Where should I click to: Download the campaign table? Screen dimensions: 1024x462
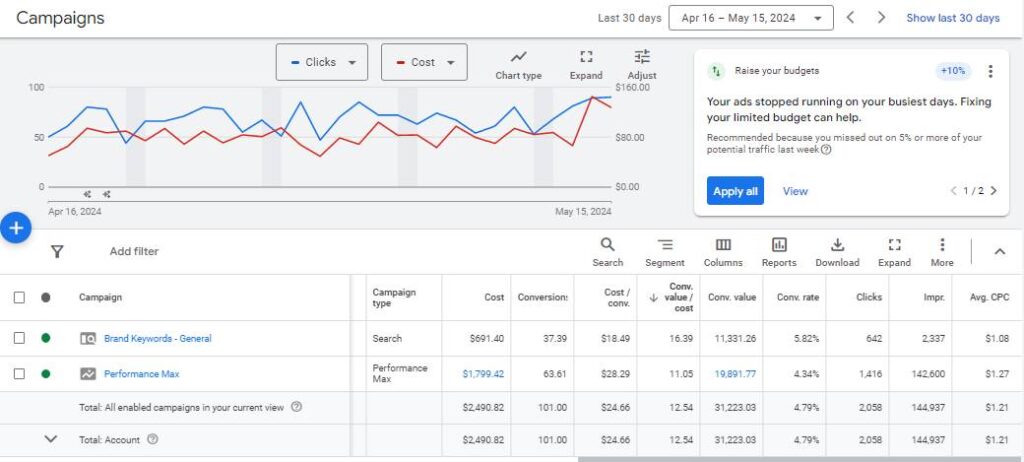[x=837, y=252]
